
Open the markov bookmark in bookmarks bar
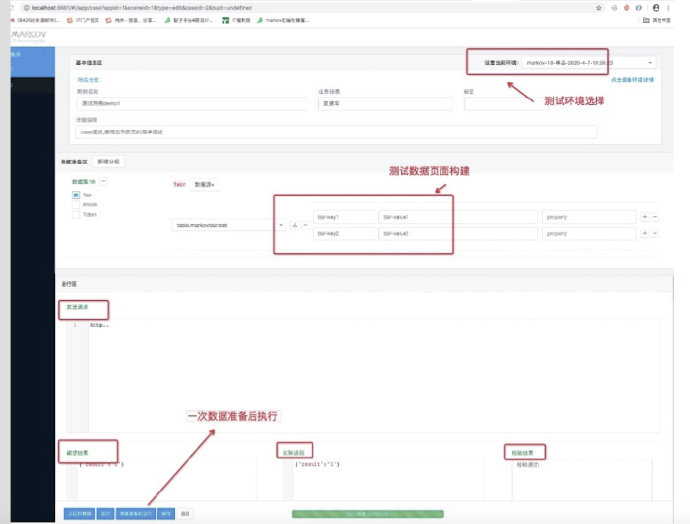[283, 20]
